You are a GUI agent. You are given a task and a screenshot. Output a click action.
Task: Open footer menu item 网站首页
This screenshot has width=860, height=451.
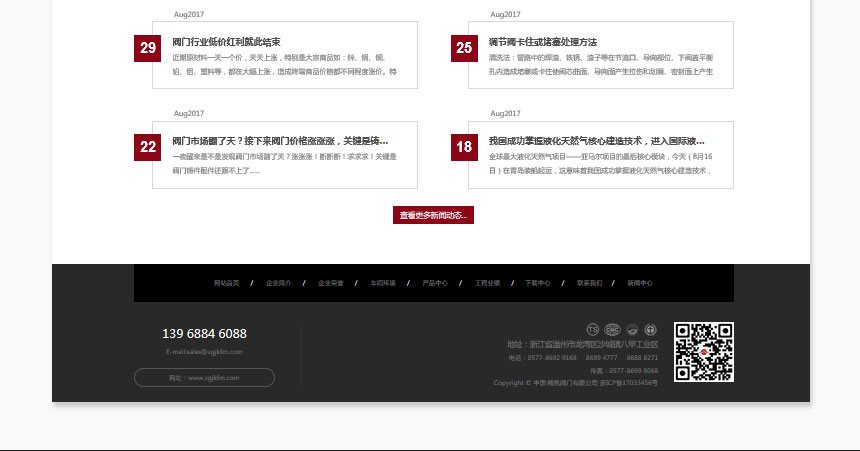(226, 283)
